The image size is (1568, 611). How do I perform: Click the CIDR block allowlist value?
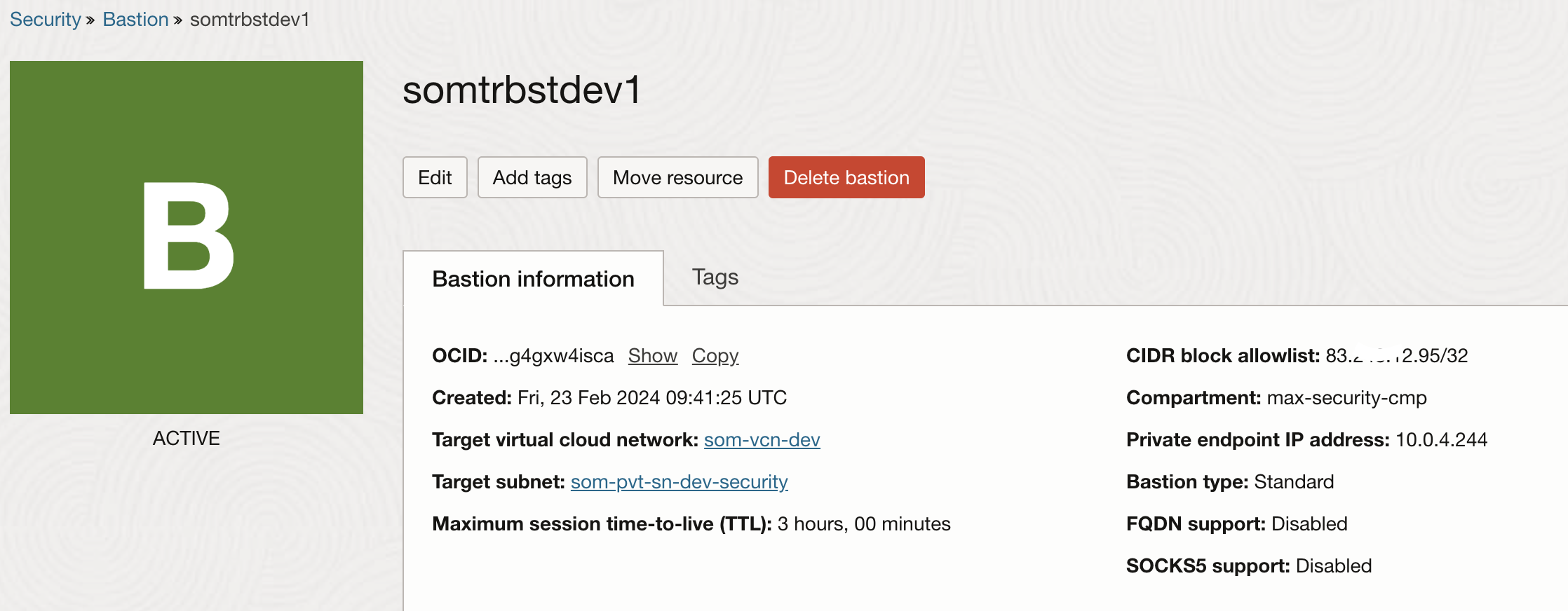[1396, 356]
